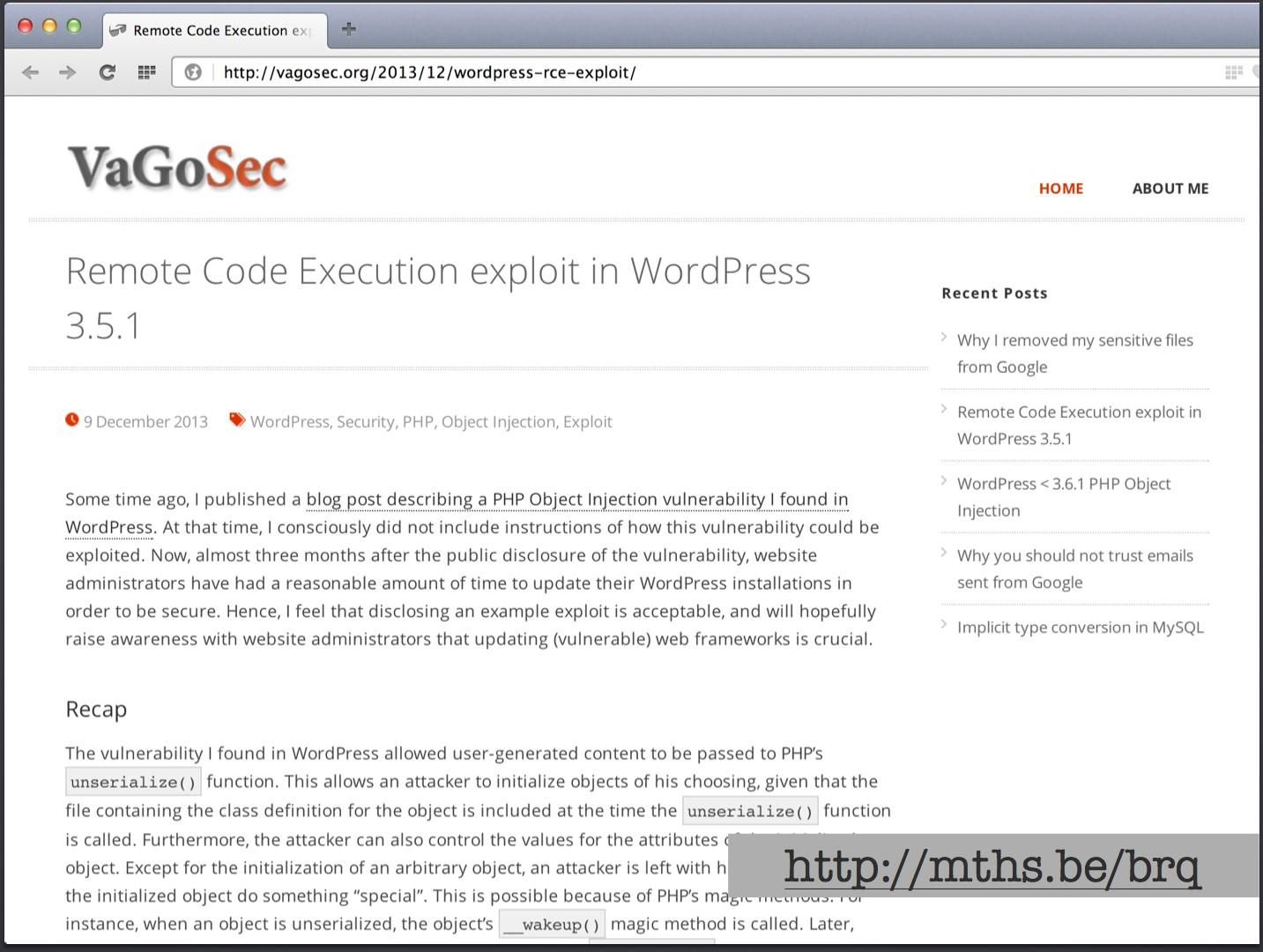Open the ABOUT ME navigation item
The height and width of the screenshot is (952, 1263).
coord(1170,189)
